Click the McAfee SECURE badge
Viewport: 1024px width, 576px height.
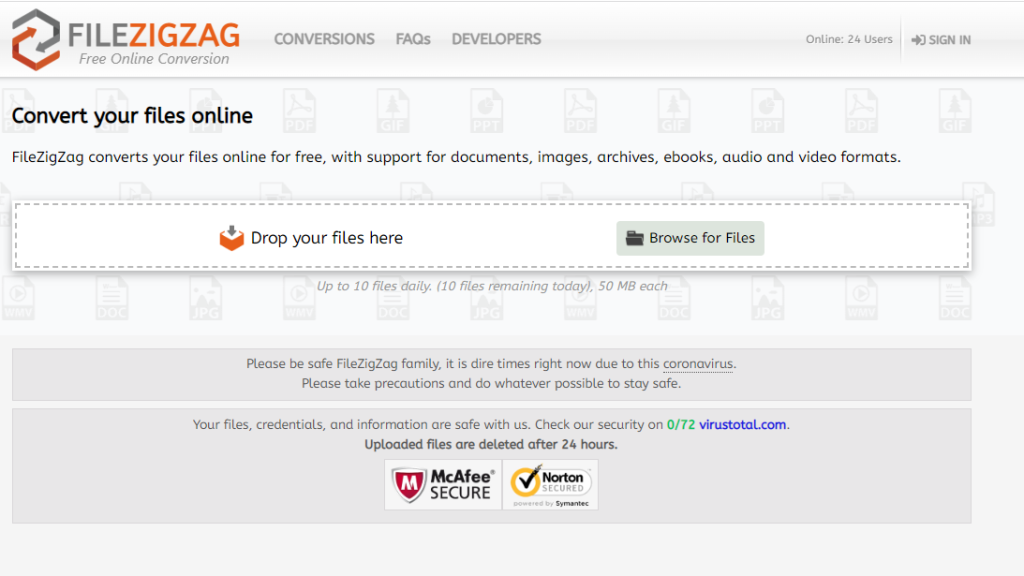point(443,485)
